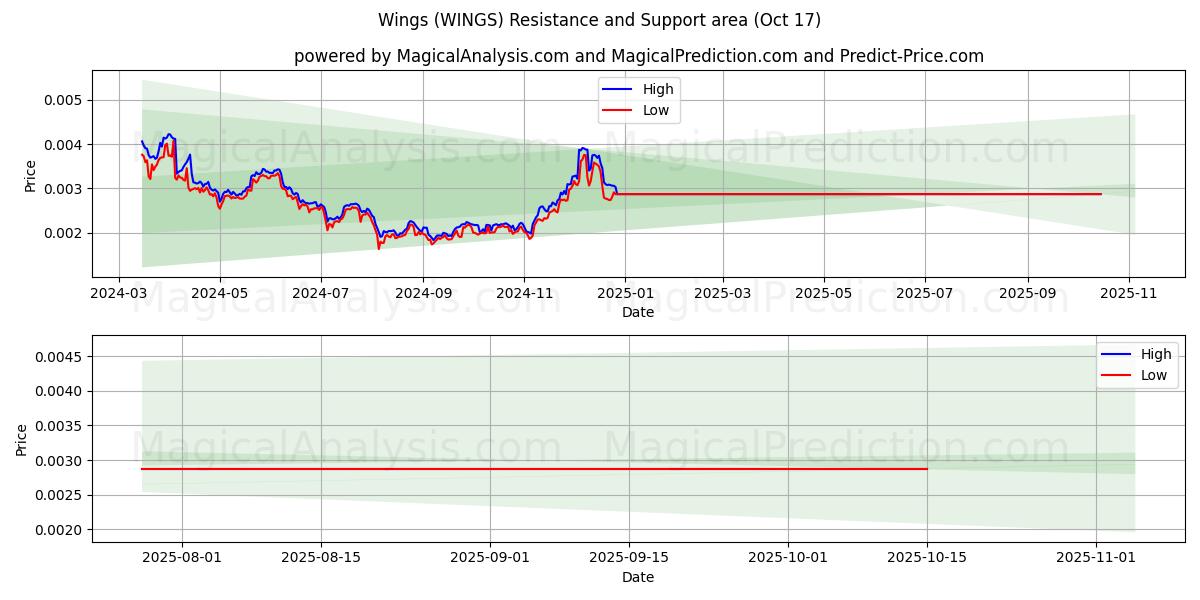
Task: Click the red Low swatch in top legend
Action: point(616,110)
